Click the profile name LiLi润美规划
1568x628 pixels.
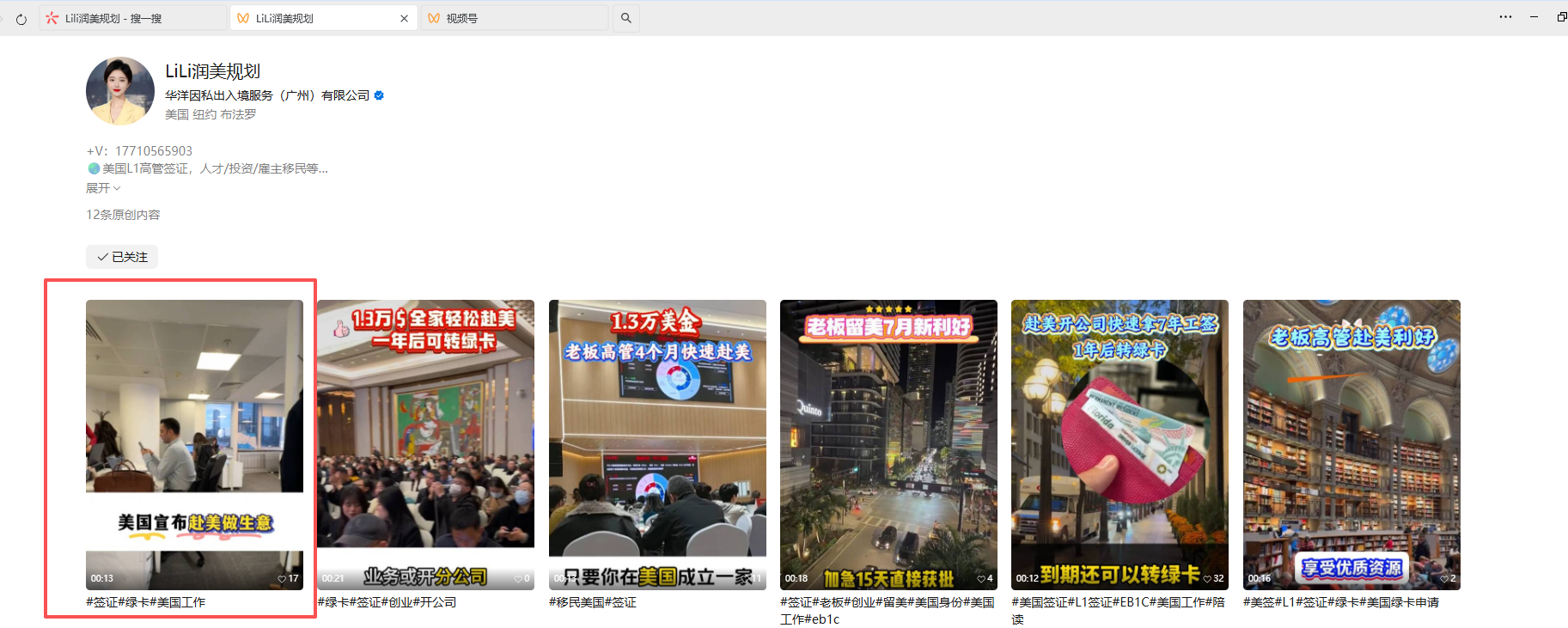(x=213, y=71)
